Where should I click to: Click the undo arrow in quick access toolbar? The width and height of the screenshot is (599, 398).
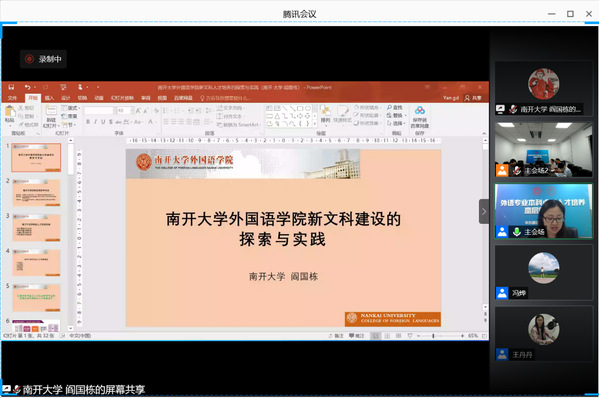click(27, 87)
